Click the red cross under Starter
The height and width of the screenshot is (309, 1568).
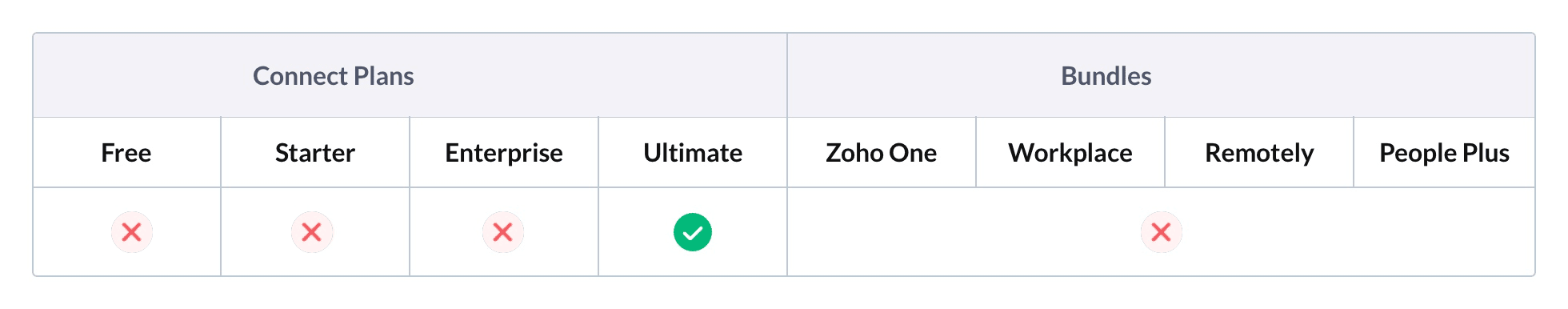pyautogui.click(x=312, y=232)
